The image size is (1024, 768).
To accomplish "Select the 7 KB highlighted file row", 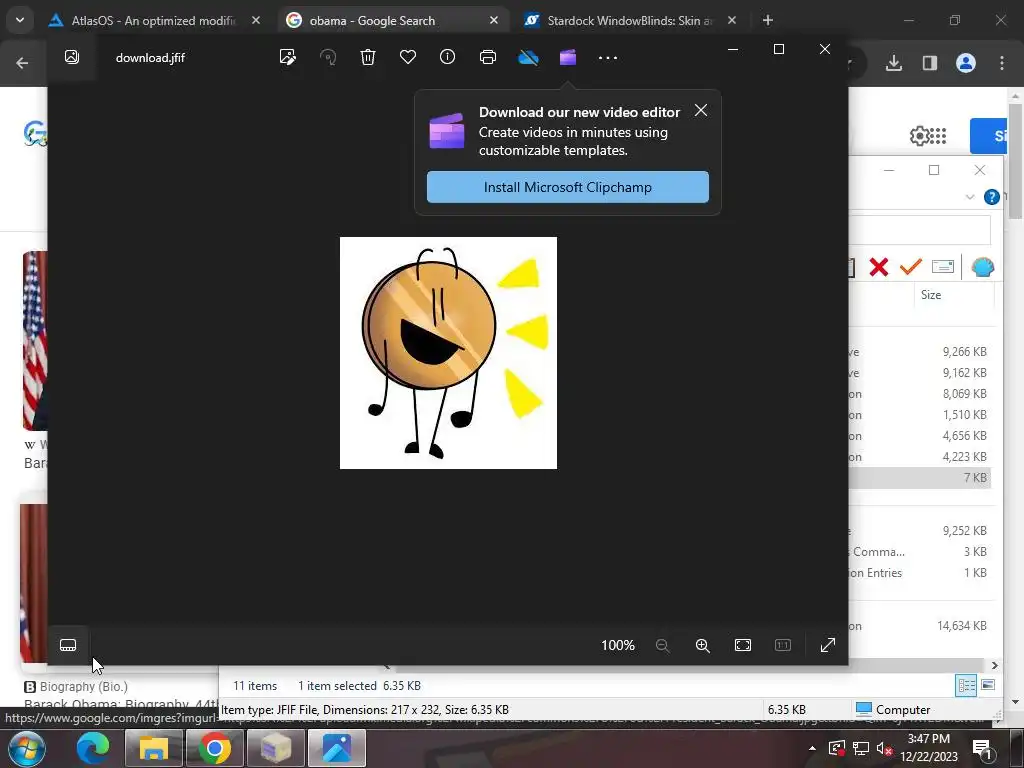I will (x=921, y=477).
